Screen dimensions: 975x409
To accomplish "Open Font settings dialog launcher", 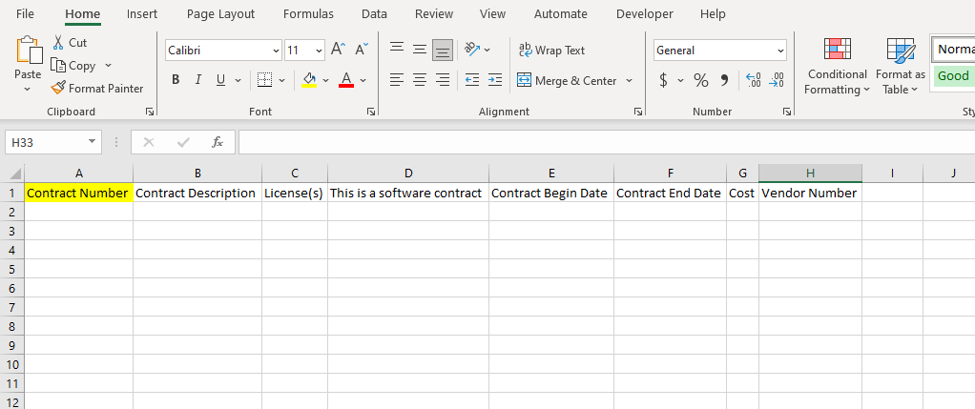I will 371,112.
